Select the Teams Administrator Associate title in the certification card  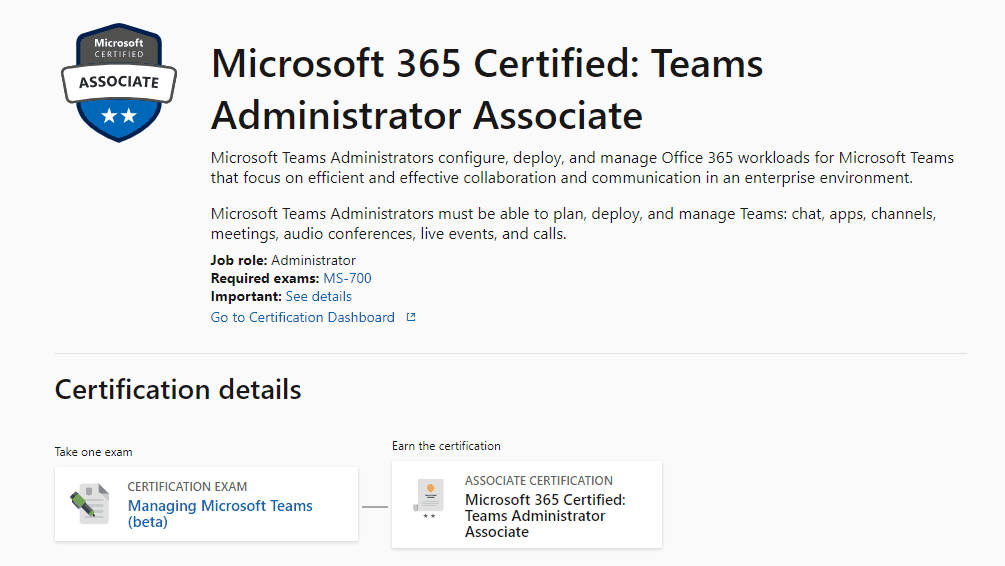tap(544, 516)
